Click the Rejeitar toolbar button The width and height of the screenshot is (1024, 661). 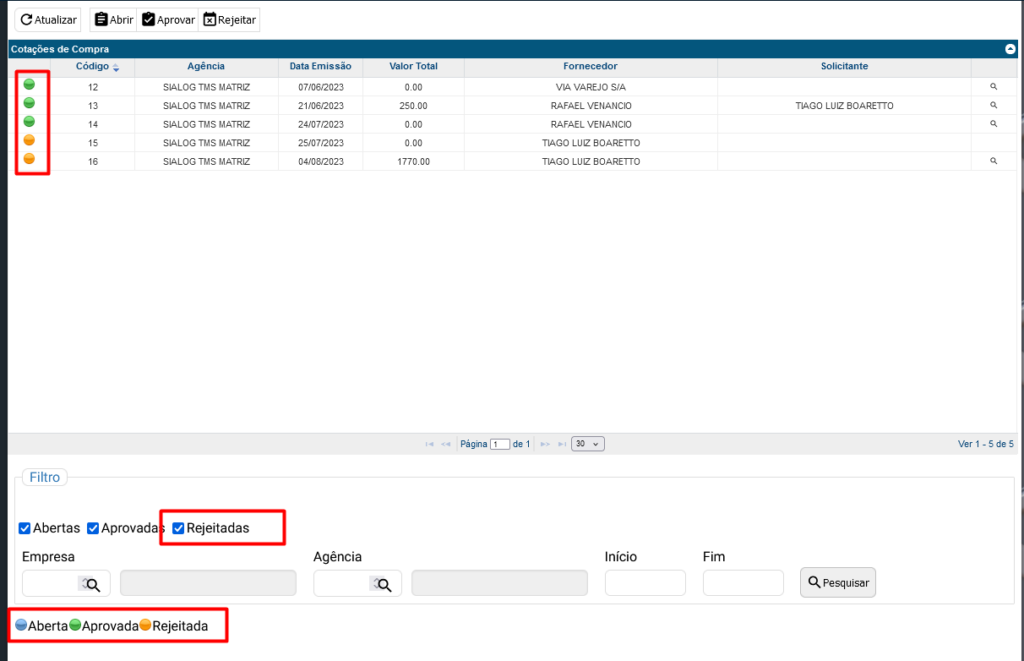click(x=229, y=20)
